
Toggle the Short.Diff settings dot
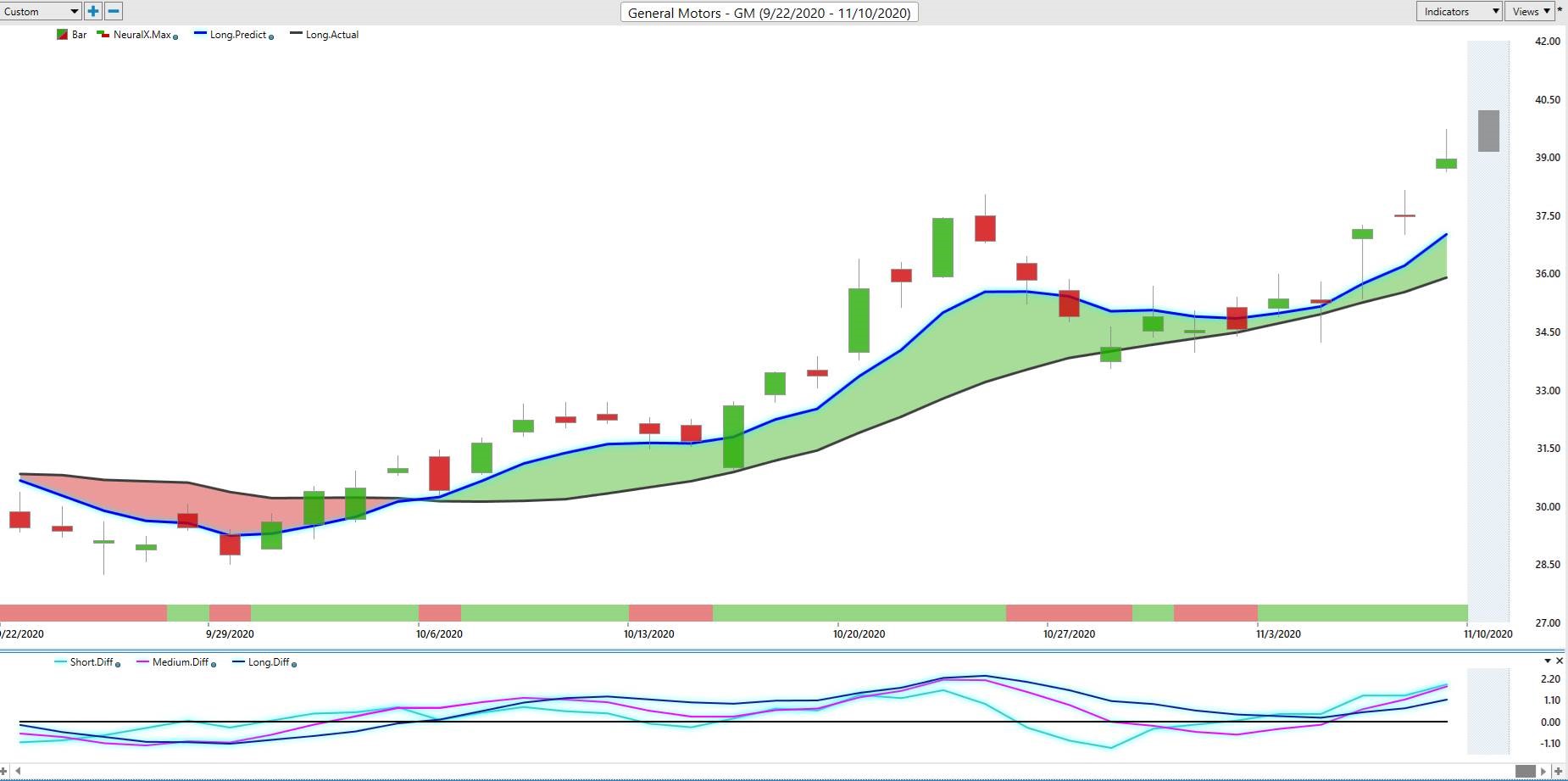[118, 664]
